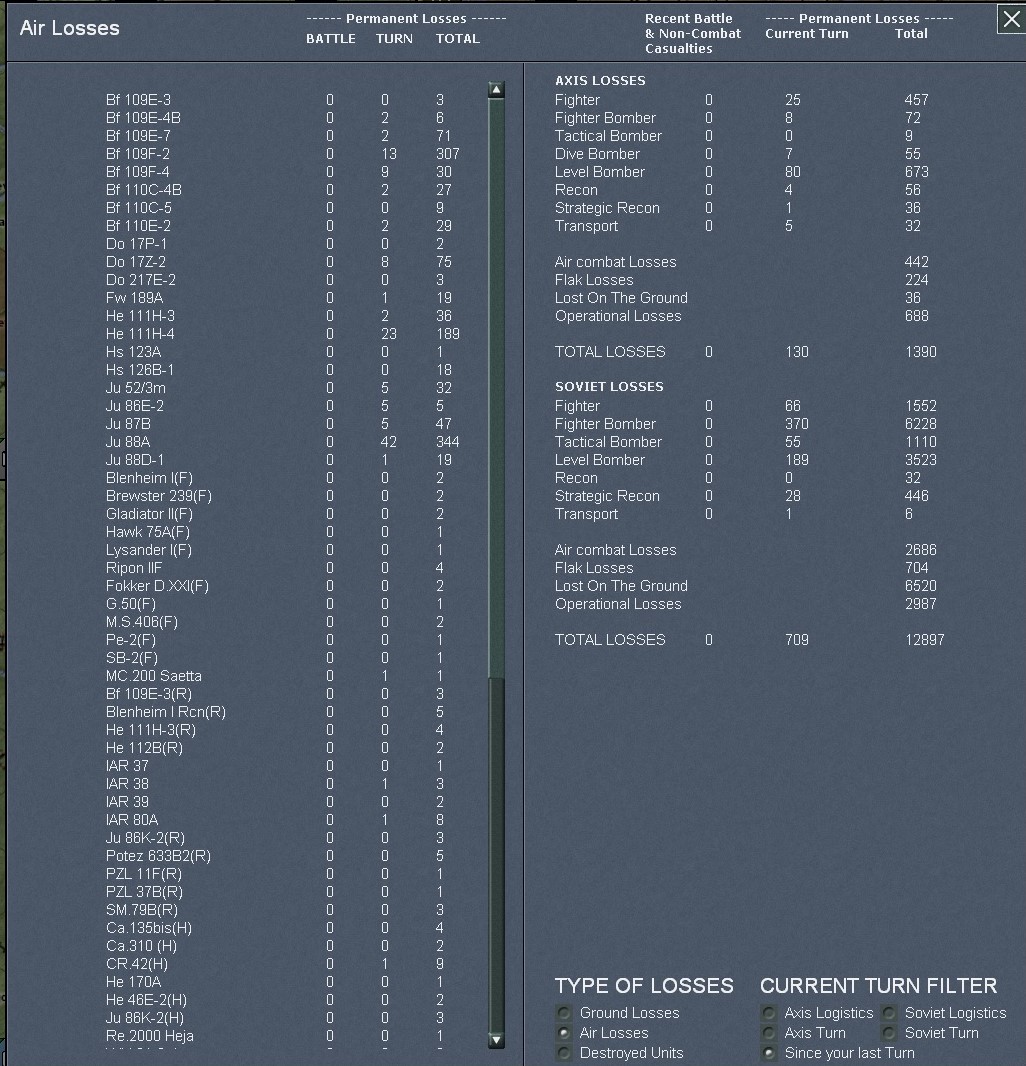Click the SOVIET LOSSES heading
The image size is (1026, 1066).
click(x=609, y=386)
